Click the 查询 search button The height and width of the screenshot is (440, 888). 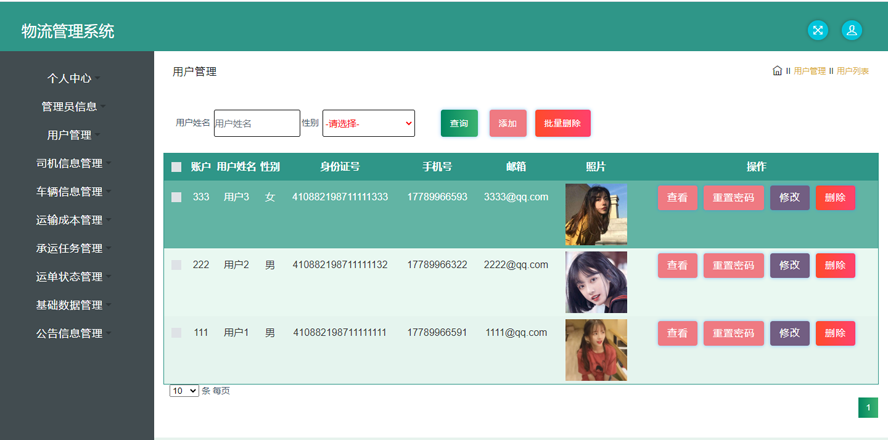click(x=459, y=123)
